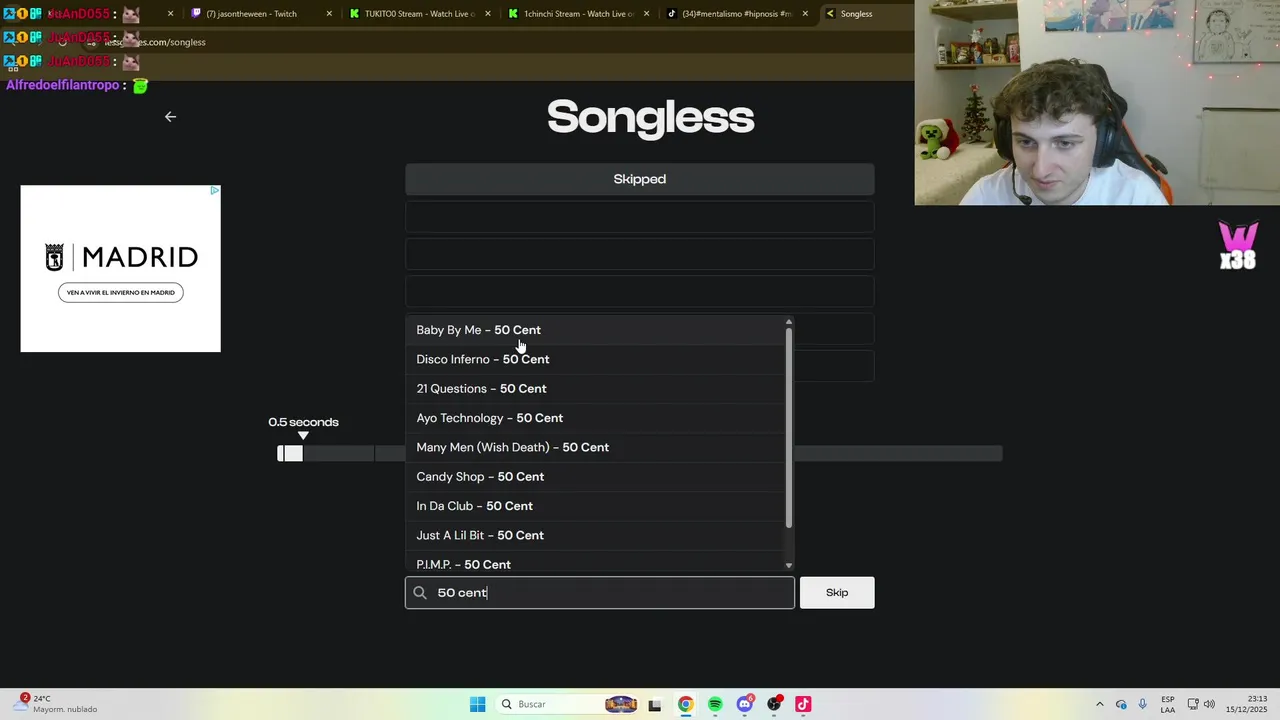Close the jasontheween Twitch tab
This screenshot has width=1280, height=720.
pyautogui.click(x=329, y=14)
